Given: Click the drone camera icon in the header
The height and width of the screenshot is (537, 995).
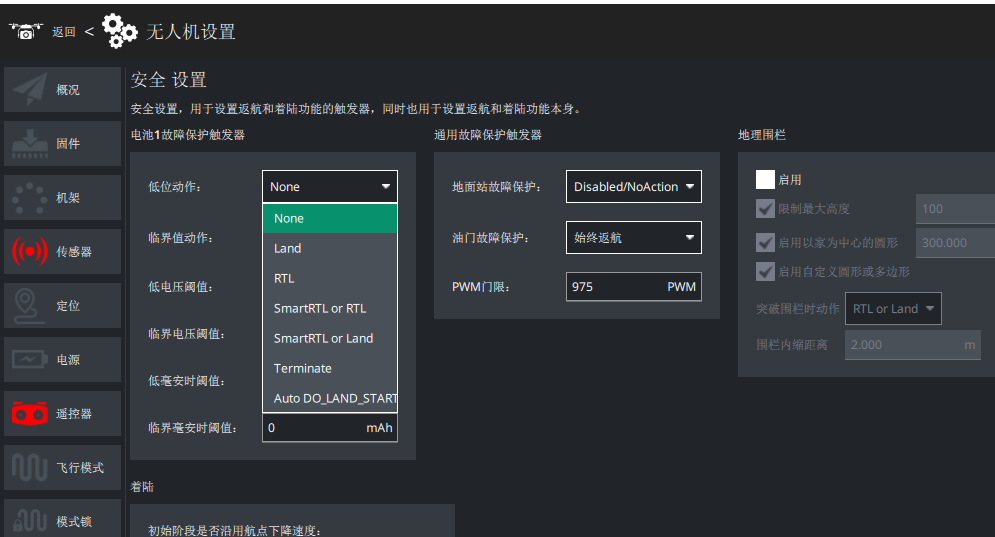Looking at the screenshot, I should click(25, 31).
